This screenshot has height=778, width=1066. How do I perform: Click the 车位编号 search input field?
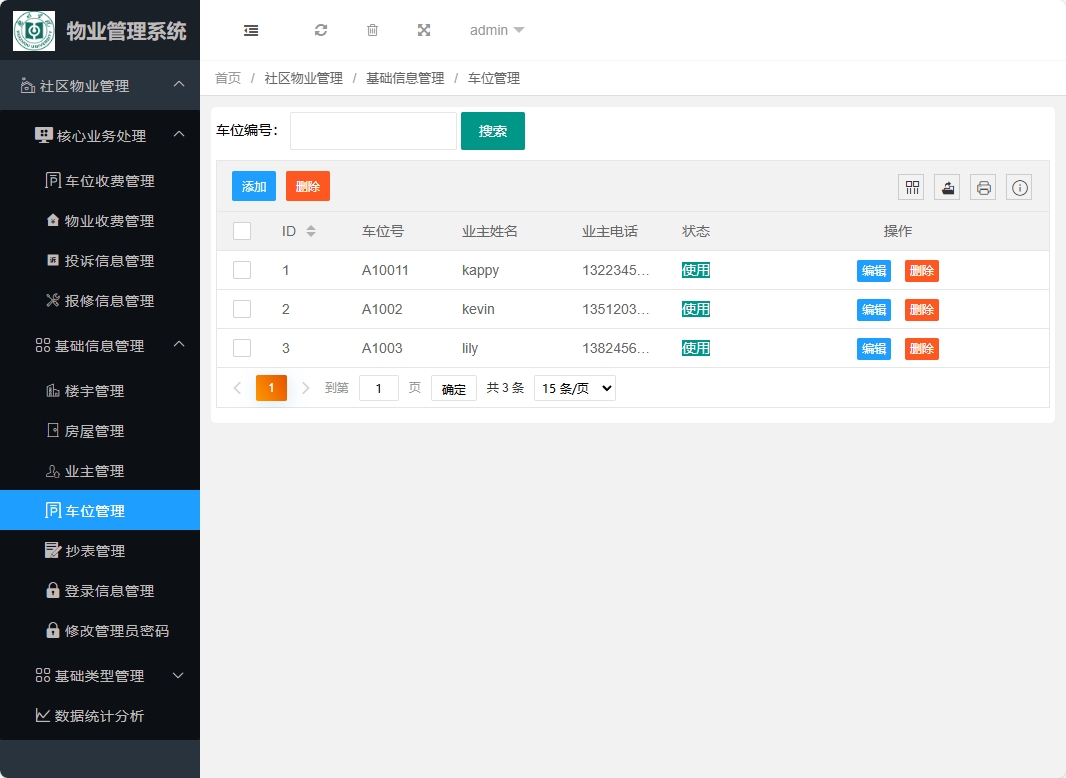point(372,130)
